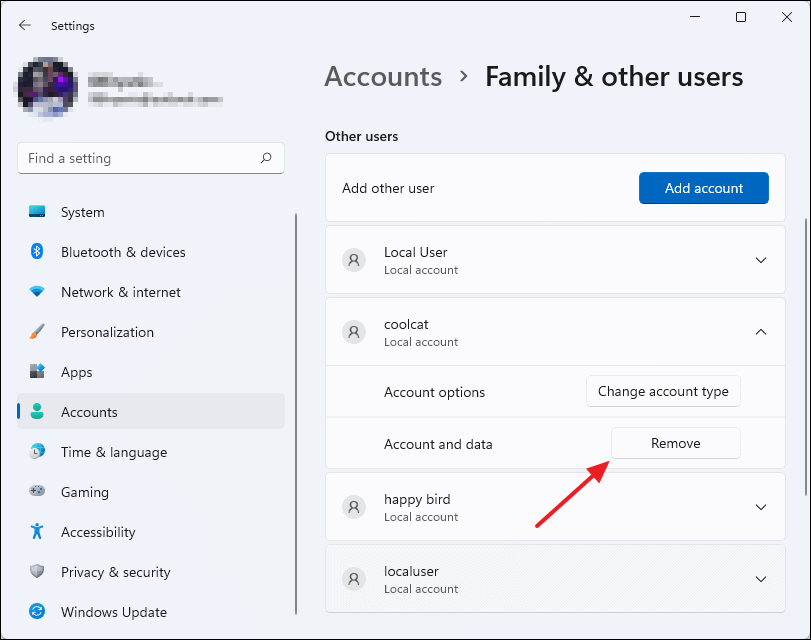Image resolution: width=811 pixels, height=640 pixels.
Task: Change account type for coolcat
Action: pos(663,391)
